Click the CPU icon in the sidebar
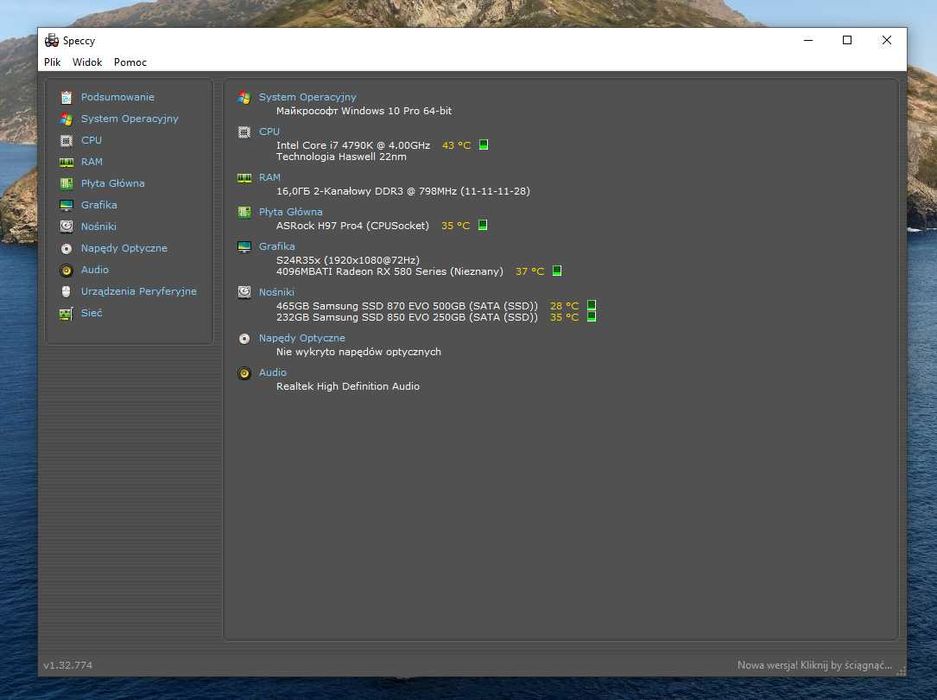This screenshot has width=937, height=700. (x=66, y=140)
